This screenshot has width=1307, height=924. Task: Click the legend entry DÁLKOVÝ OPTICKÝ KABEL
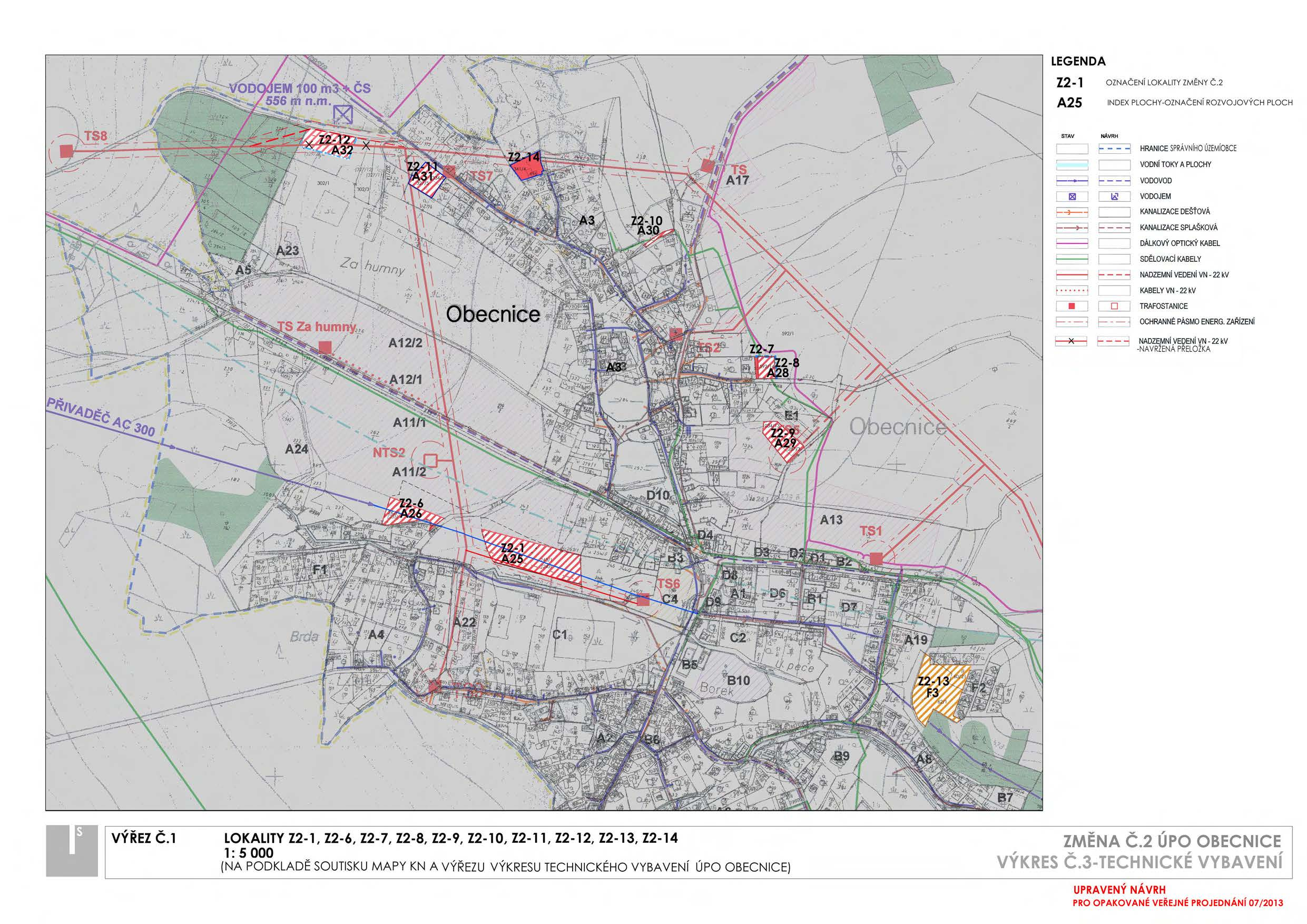[x=1180, y=243]
